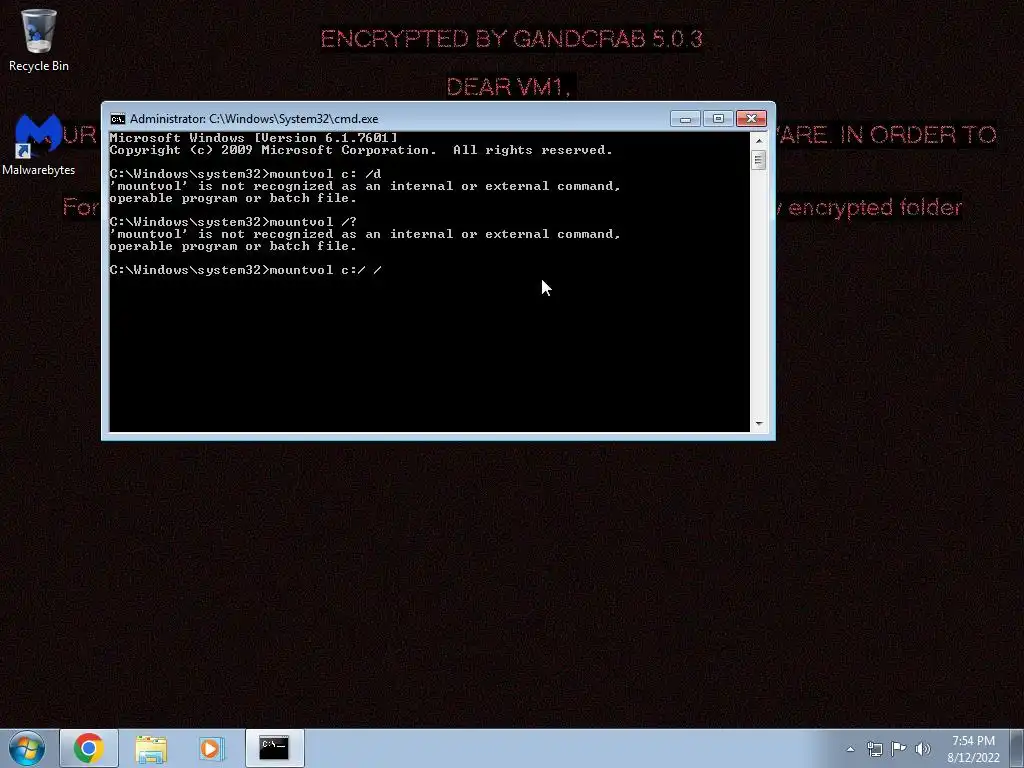This screenshot has height=768, width=1024.
Task: Click the 'Copyright (c) 2009 Microsoft Corporation' line
Action: coord(361,150)
